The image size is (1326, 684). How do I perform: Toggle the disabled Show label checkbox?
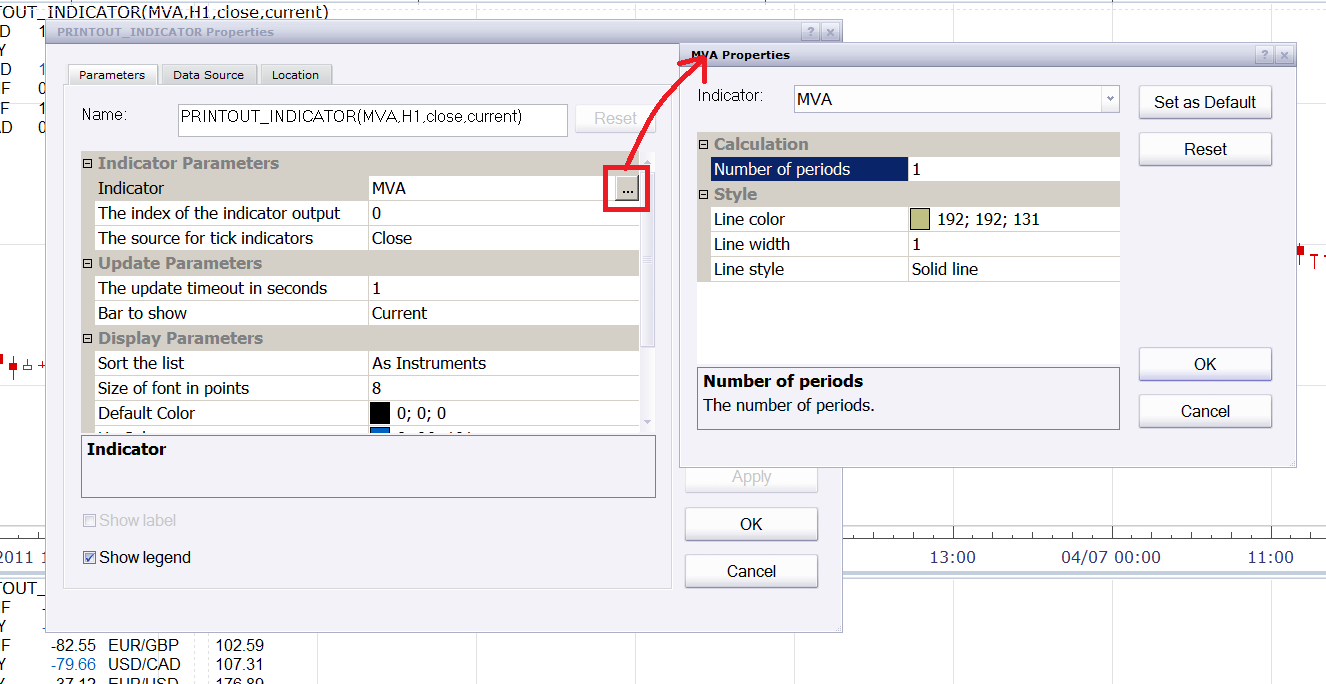[x=90, y=521]
